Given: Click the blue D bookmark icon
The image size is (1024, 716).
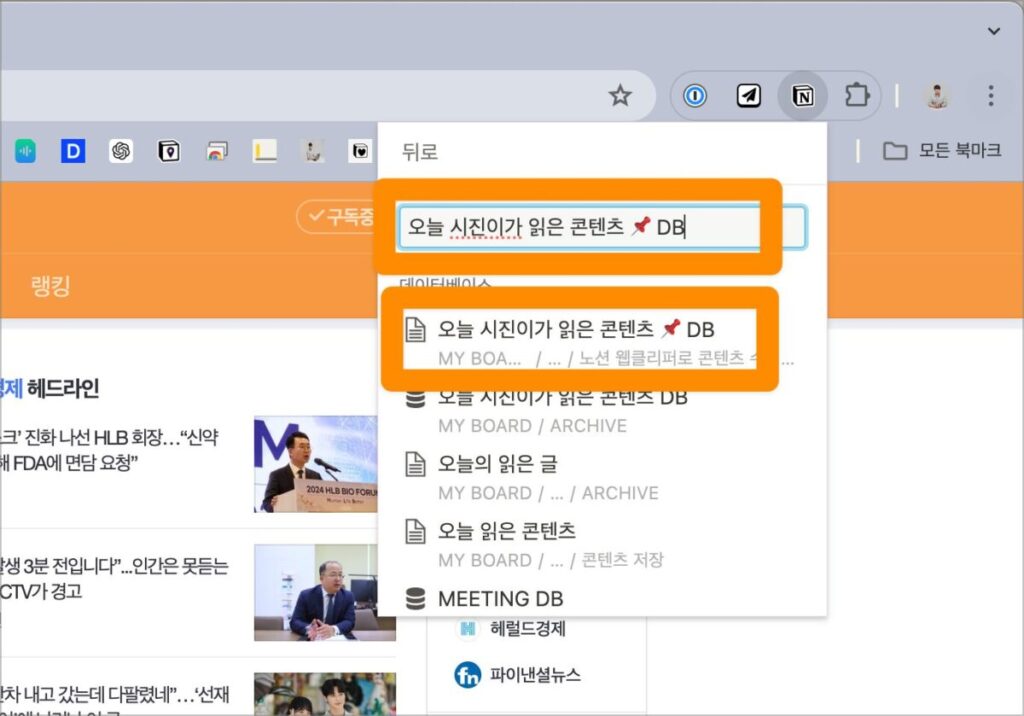Looking at the screenshot, I should 73,151.
